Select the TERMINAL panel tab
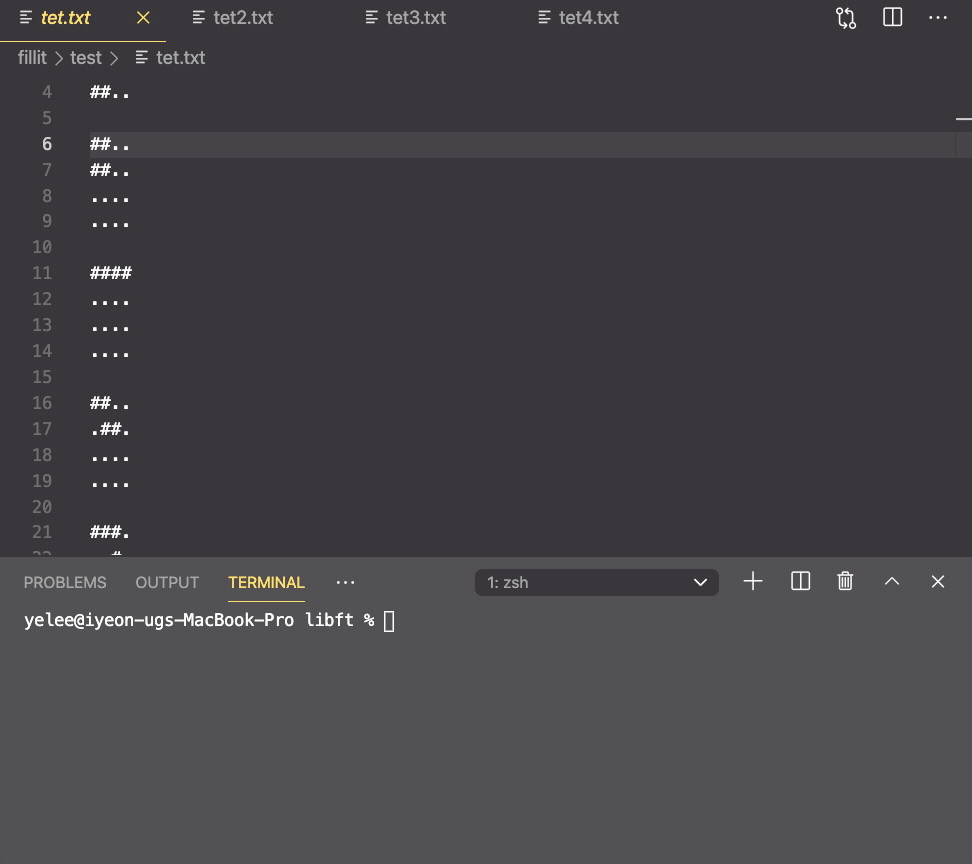 266,582
